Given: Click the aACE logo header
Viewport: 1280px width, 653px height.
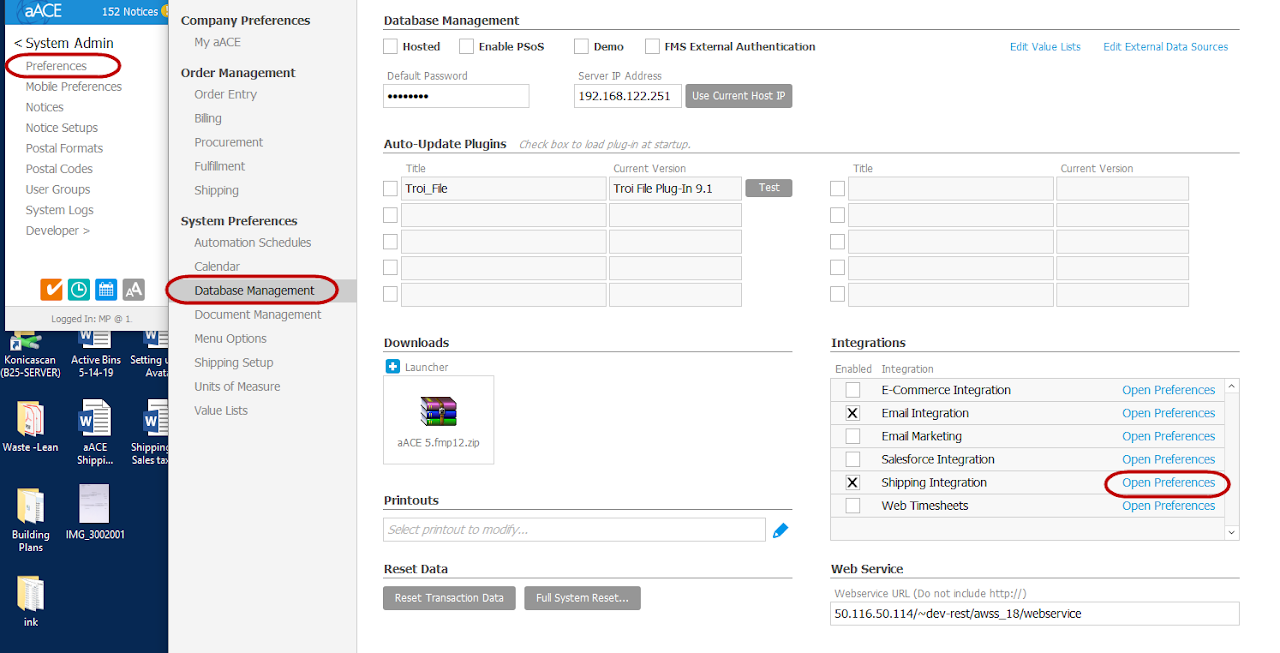Looking at the screenshot, I should point(45,11).
